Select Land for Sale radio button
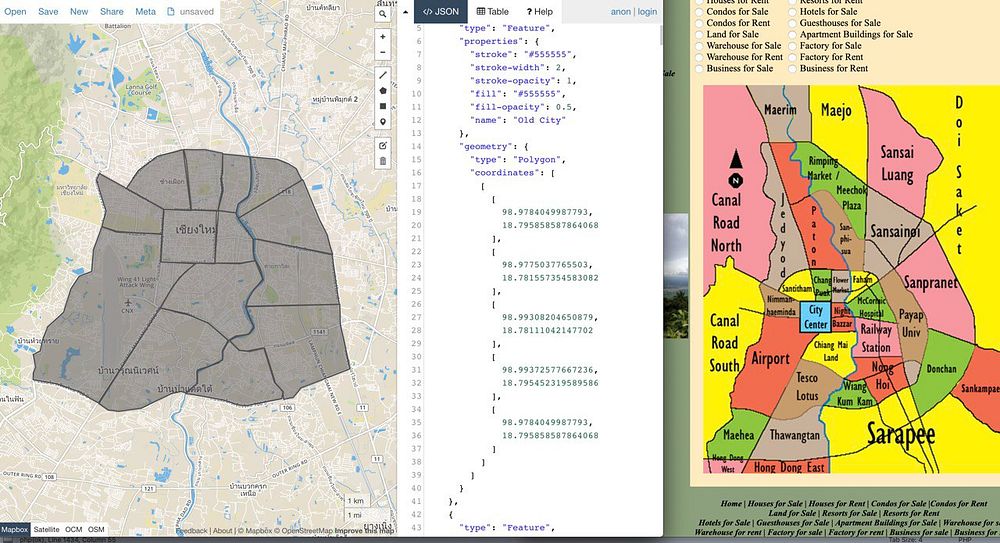 (x=699, y=34)
